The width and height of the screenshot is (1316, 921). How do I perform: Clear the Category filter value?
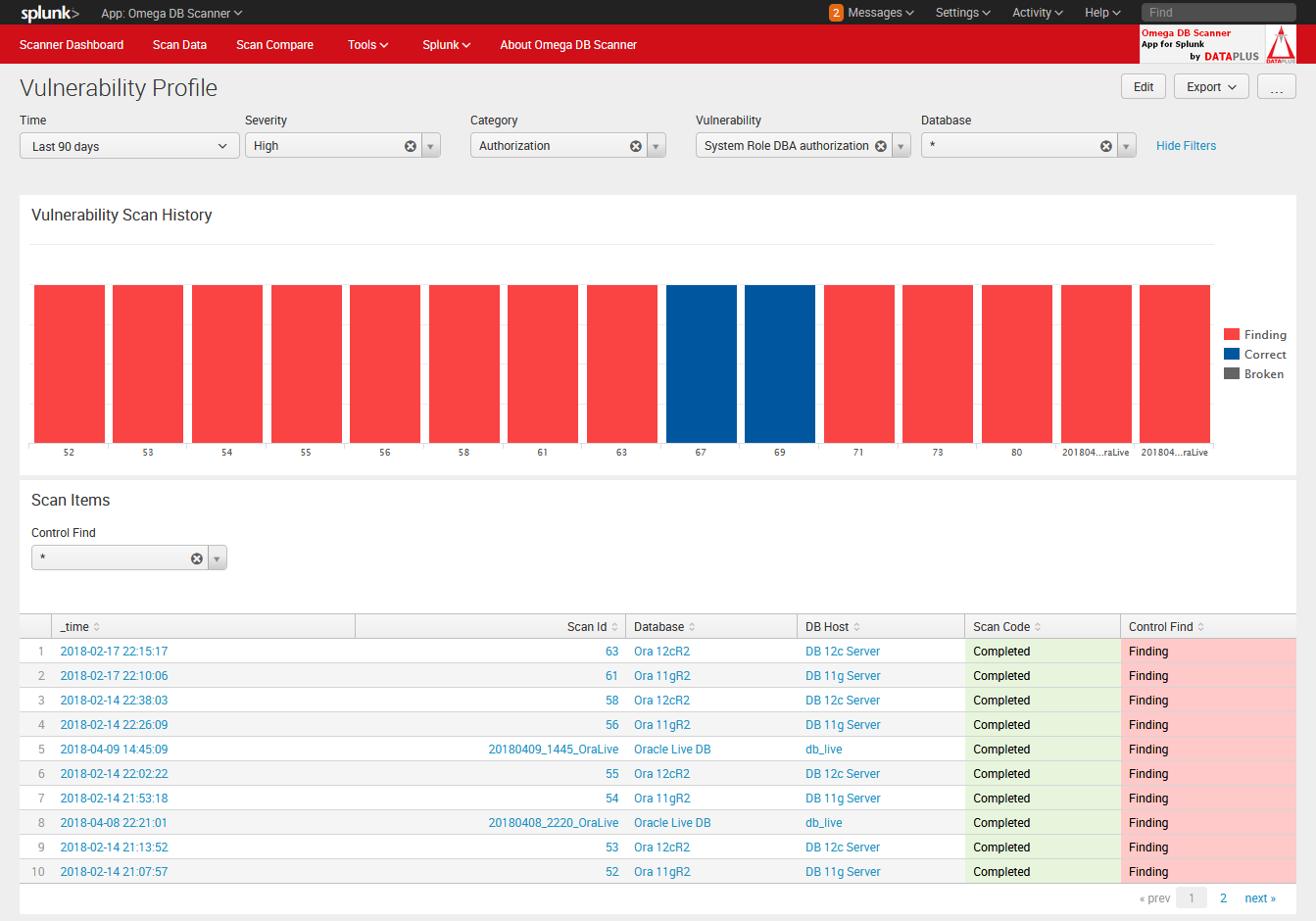635,144
